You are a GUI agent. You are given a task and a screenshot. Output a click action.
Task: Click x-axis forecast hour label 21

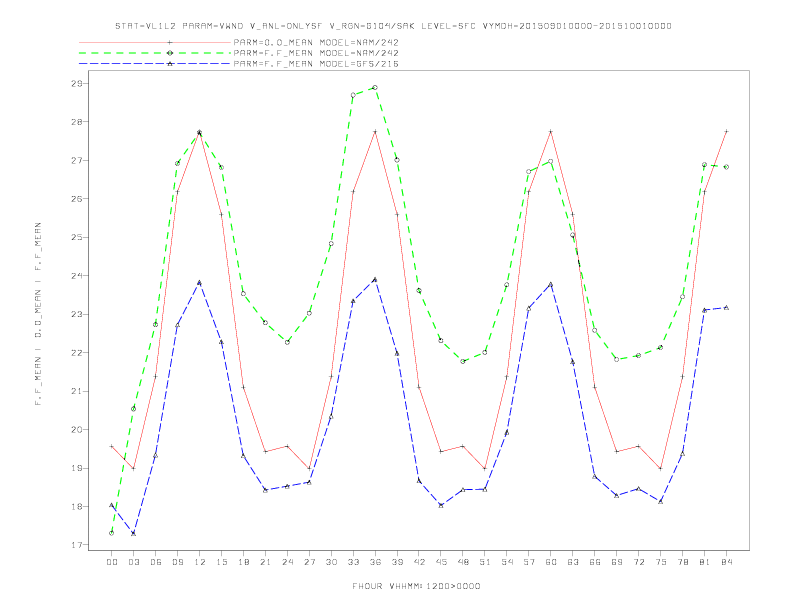point(265,562)
